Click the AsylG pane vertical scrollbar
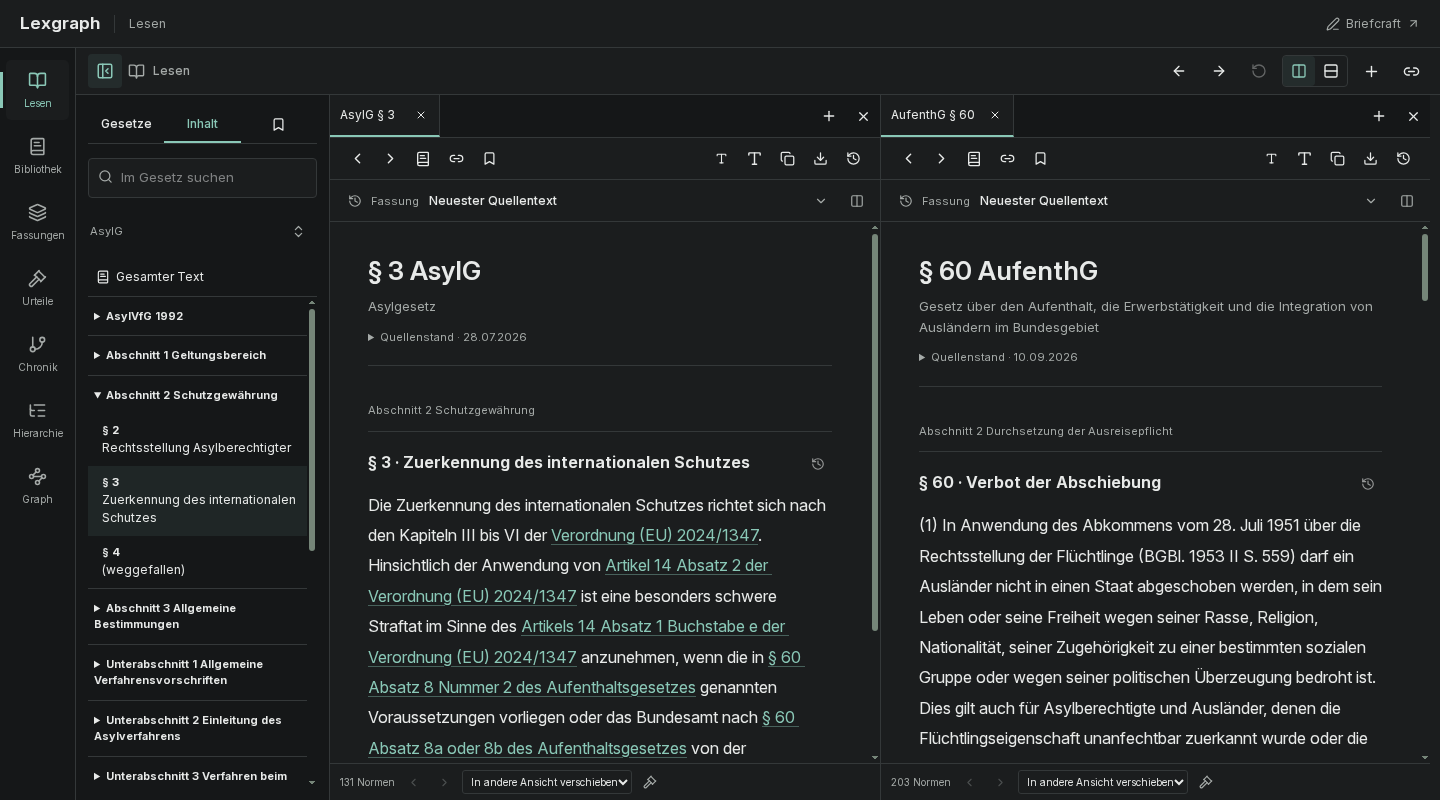The image size is (1440, 800). pyautogui.click(x=876, y=432)
